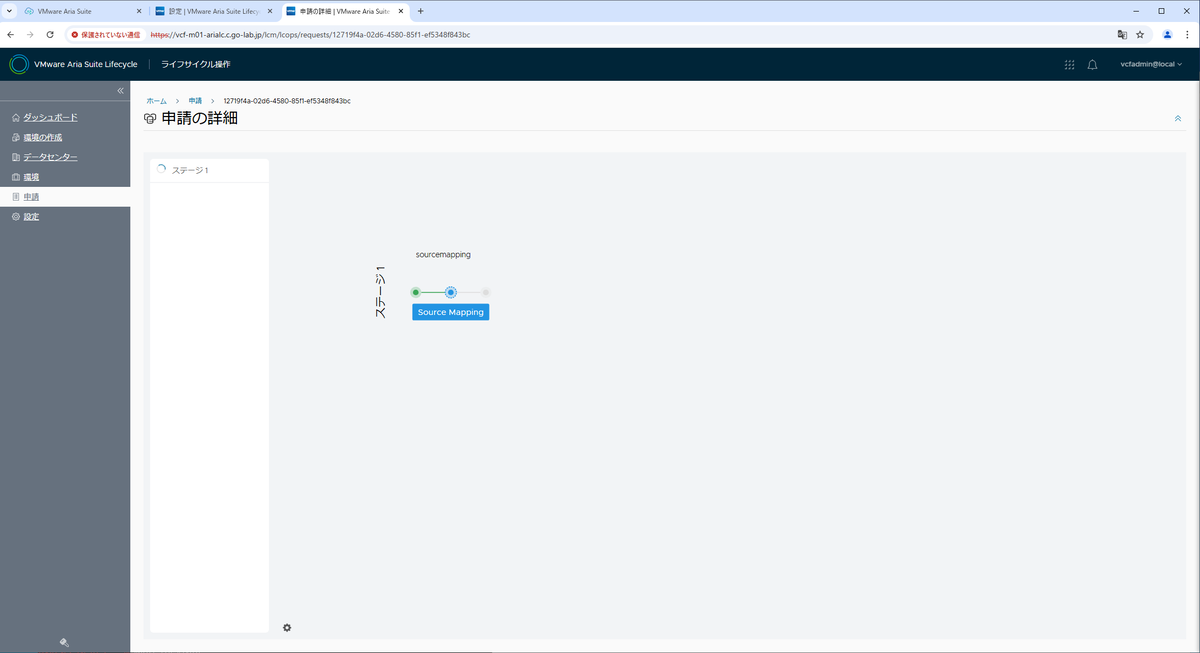Bookmark this page with the star icon
The width and height of the screenshot is (1200, 653).
1140,34
